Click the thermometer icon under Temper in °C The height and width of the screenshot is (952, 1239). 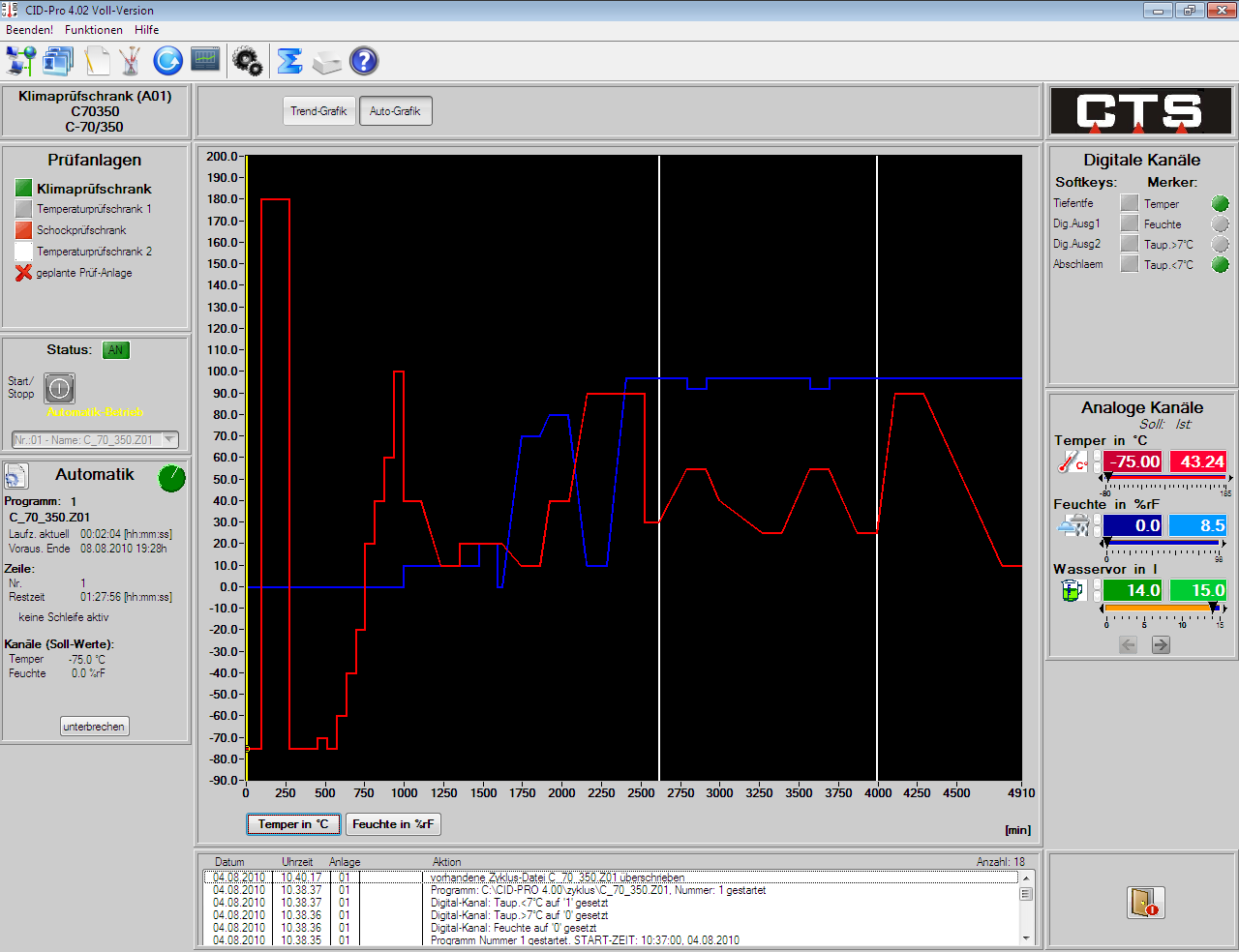pyautogui.click(x=1073, y=461)
